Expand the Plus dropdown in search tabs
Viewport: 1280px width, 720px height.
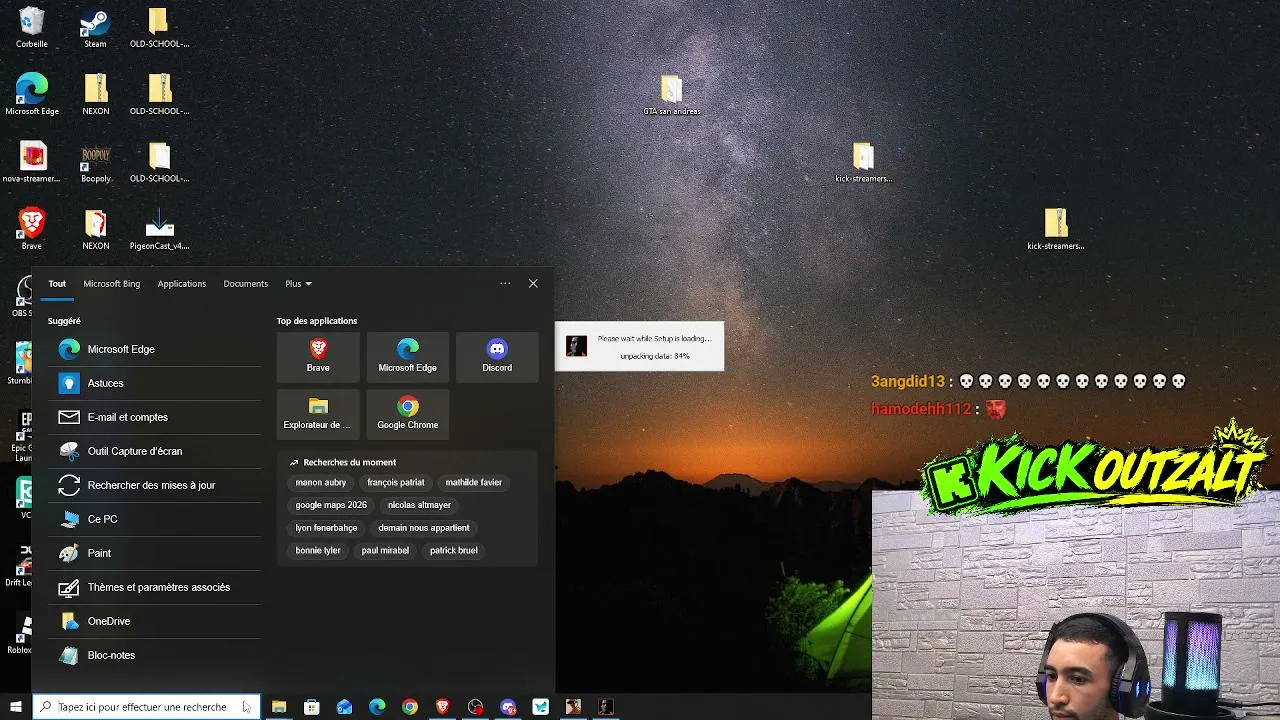[x=298, y=284]
